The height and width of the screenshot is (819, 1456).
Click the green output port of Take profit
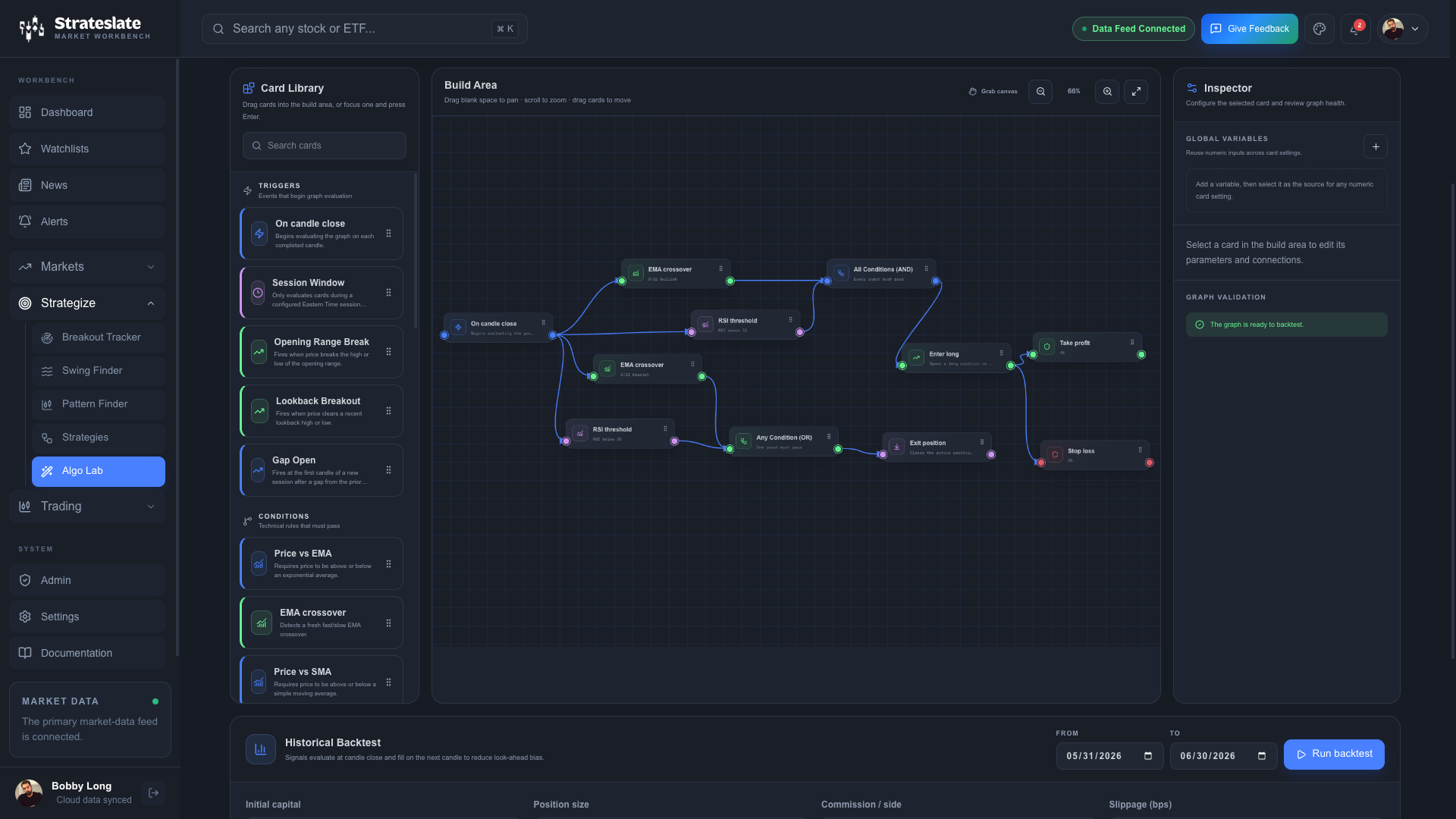tap(1141, 354)
